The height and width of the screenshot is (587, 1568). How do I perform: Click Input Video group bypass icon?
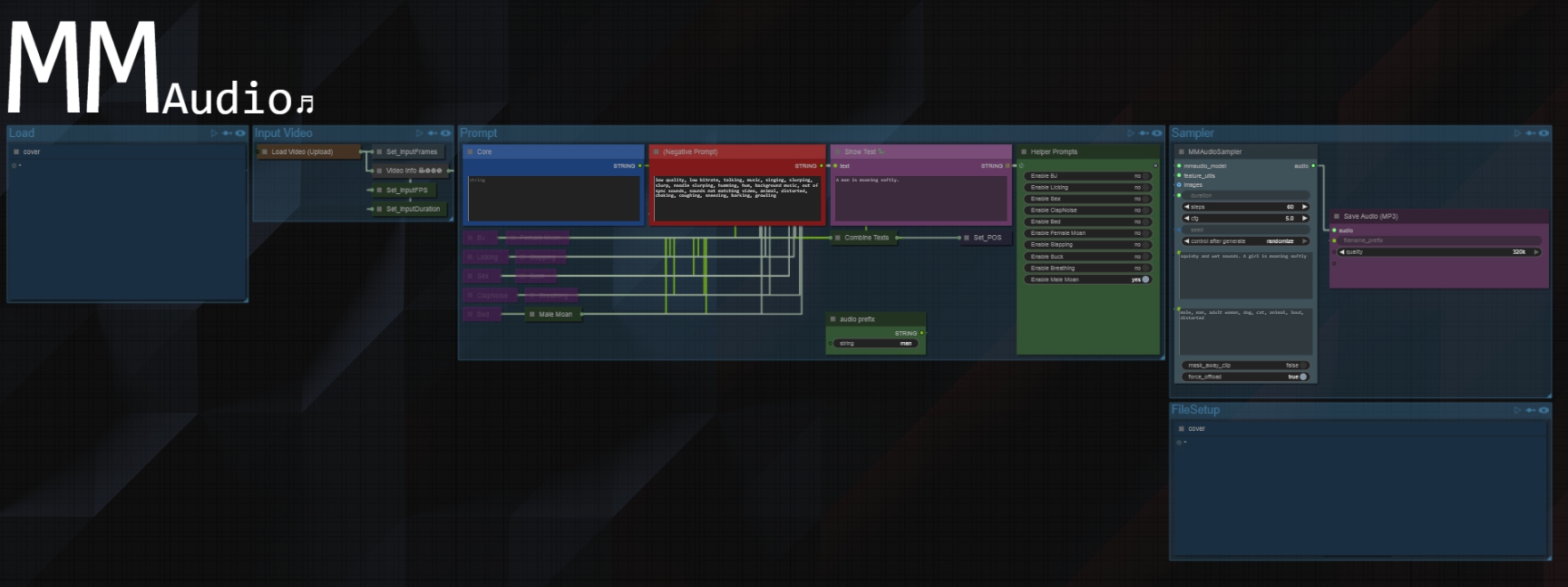pos(432,133)
